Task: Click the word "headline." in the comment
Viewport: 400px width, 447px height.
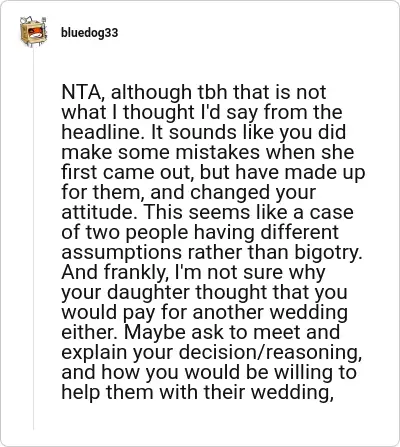Action: tap(104, 132)
